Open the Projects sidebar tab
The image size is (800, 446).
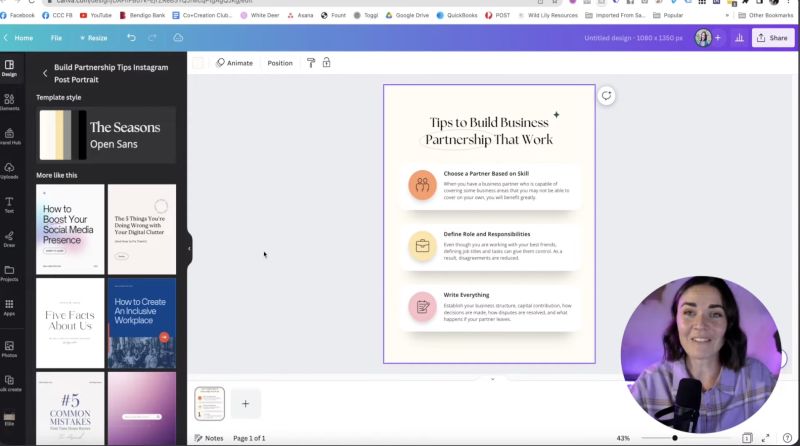click(9, 273)
